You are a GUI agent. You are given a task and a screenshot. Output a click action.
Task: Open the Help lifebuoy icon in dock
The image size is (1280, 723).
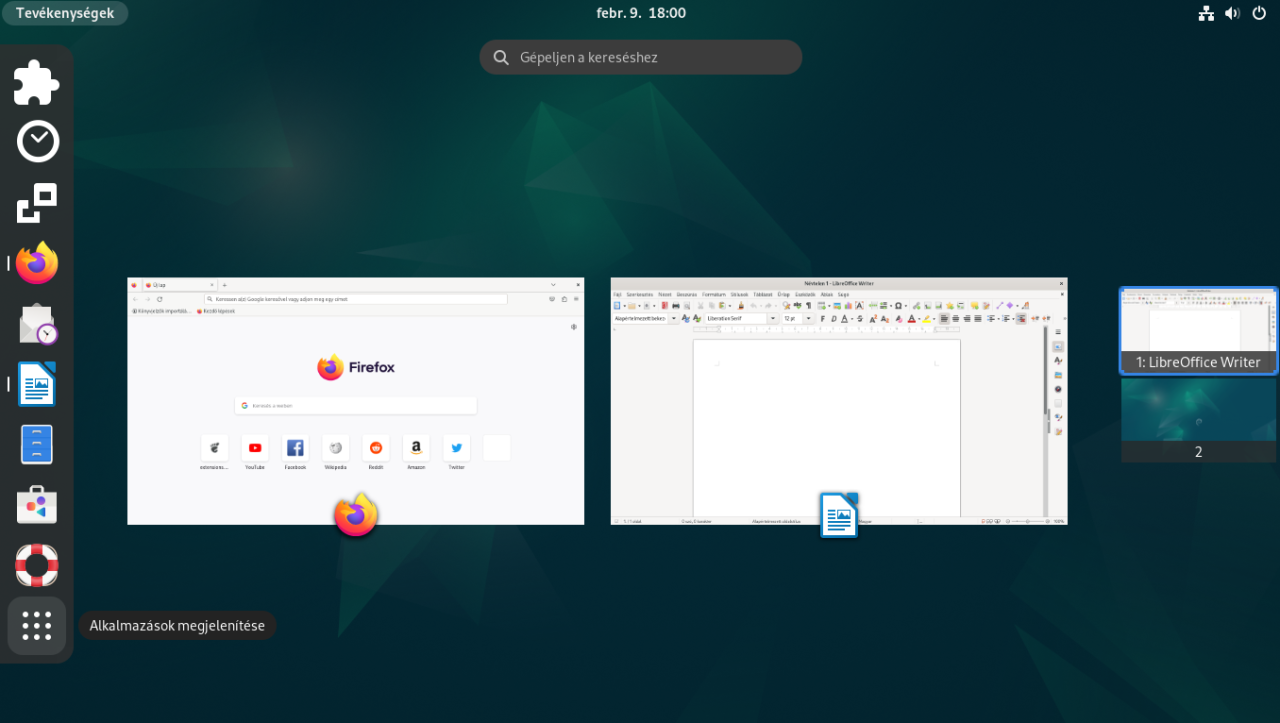click(x=37, y=565)
